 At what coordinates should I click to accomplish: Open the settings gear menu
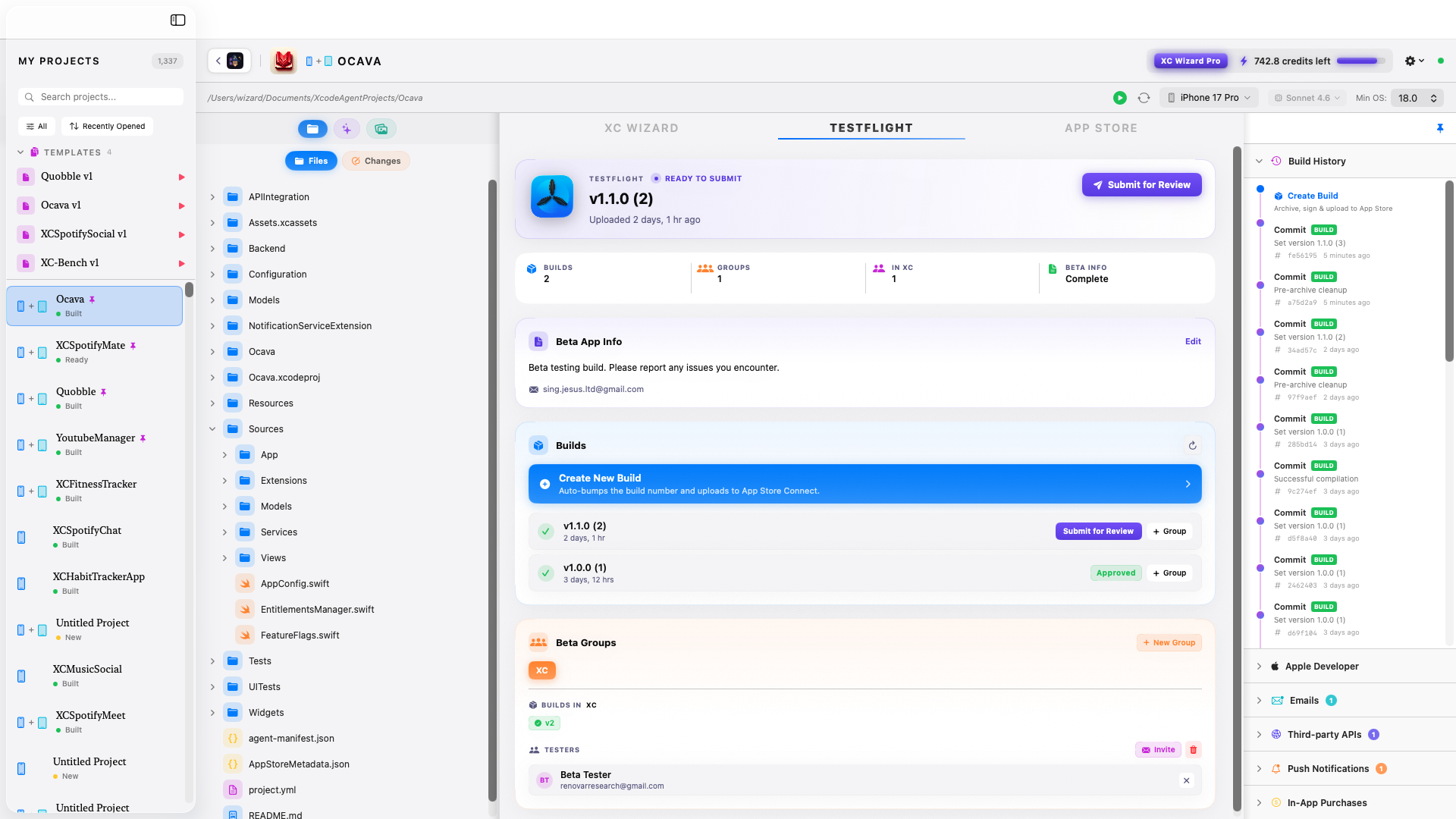pyautogui.click(x=1414, y=61)
